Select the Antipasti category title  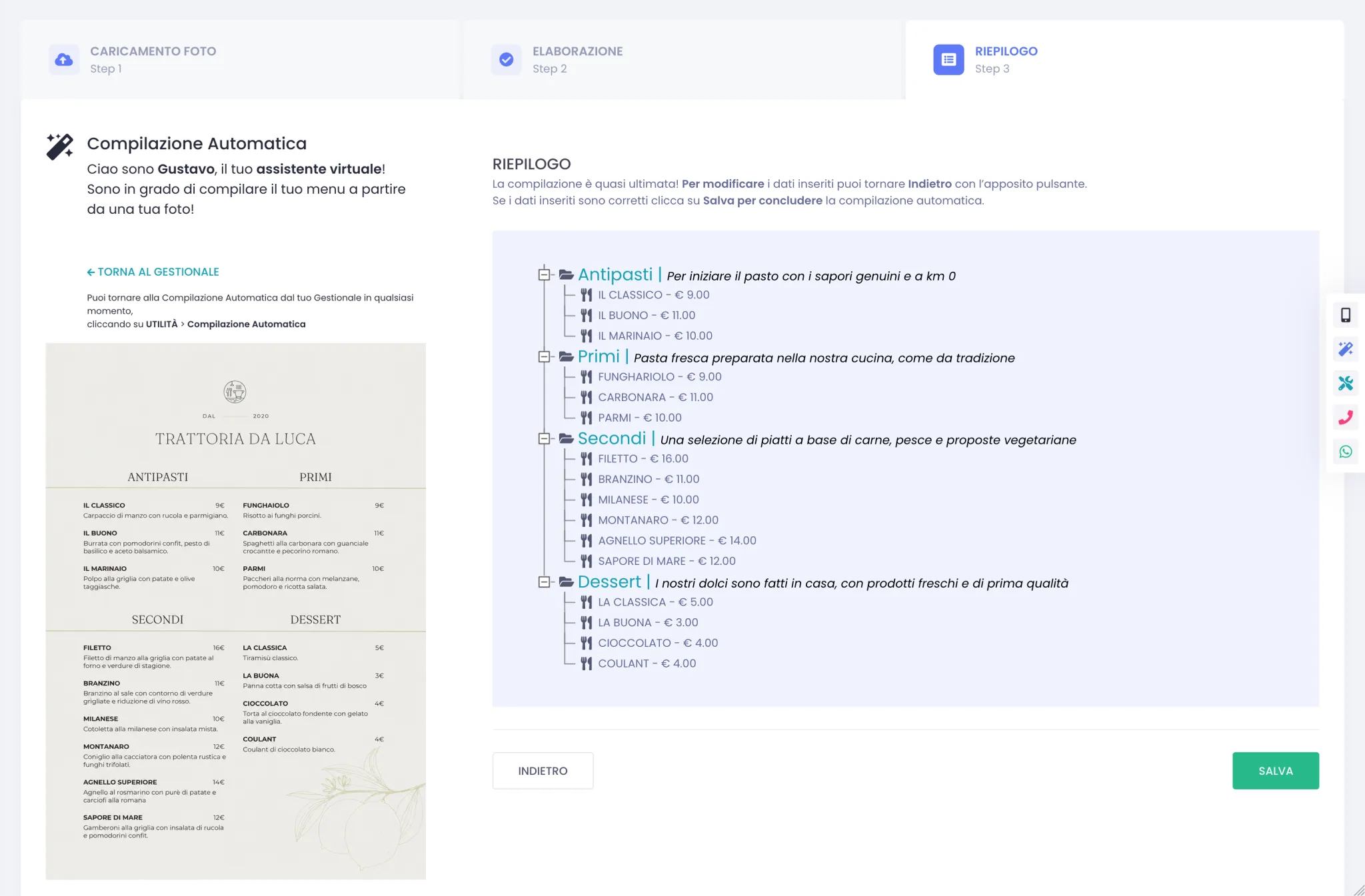(615, 274)
